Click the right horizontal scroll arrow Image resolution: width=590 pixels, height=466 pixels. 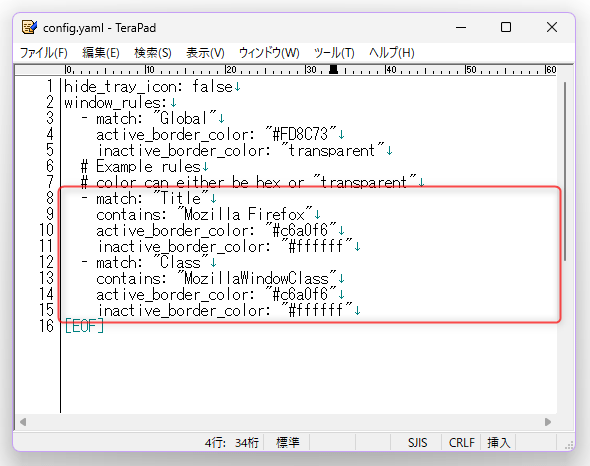[548, 422]
